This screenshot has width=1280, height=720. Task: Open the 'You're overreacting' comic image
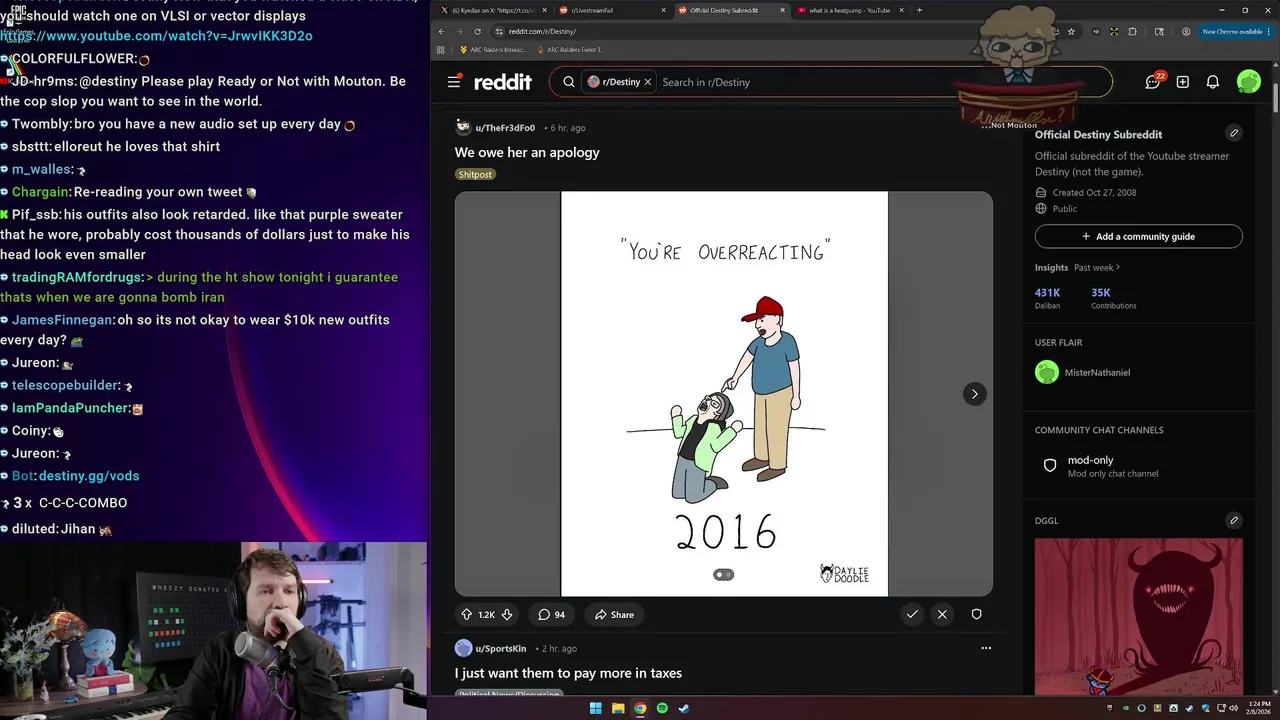point(724,394)
